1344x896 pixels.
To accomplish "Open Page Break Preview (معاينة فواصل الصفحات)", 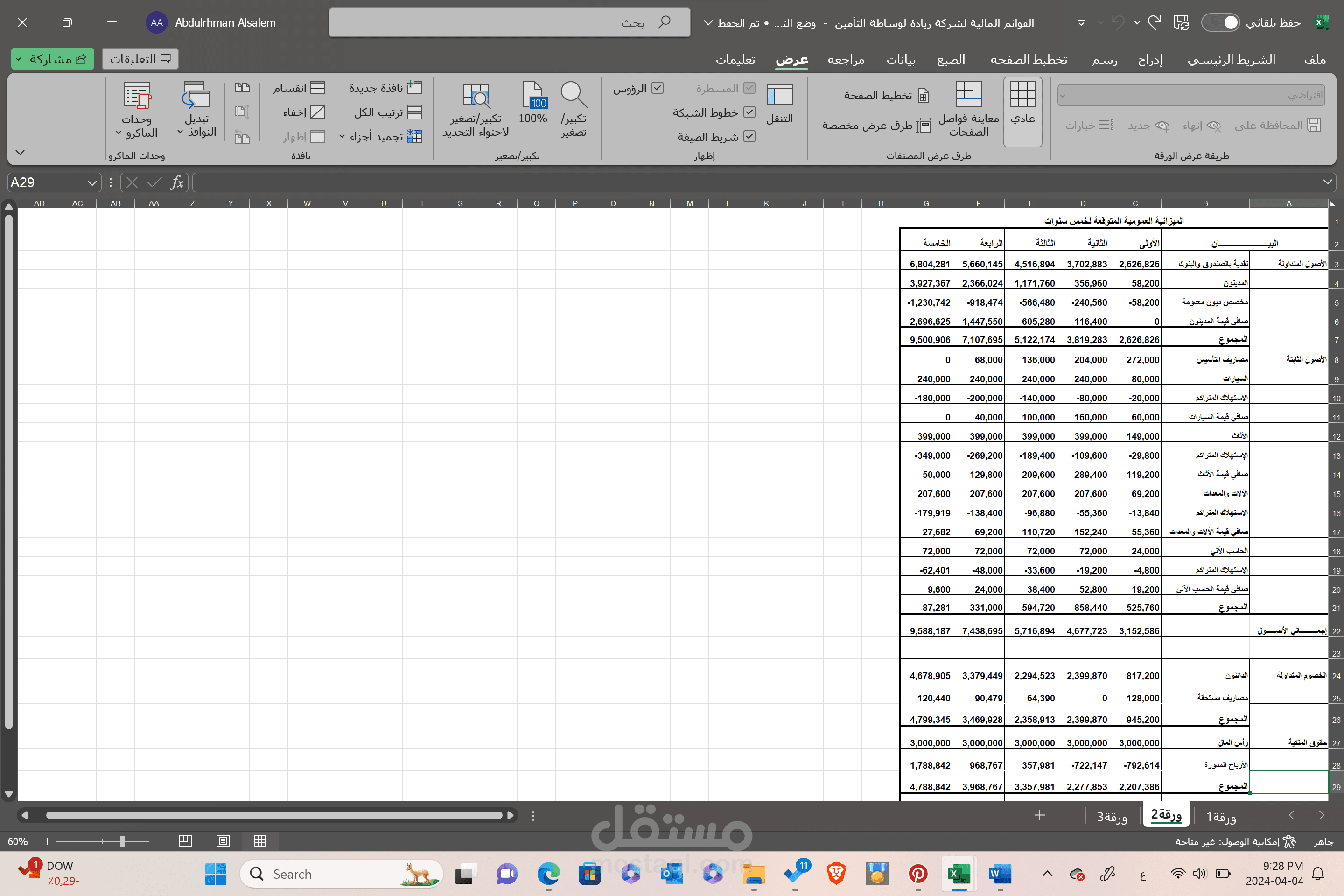I will point(969,110).
